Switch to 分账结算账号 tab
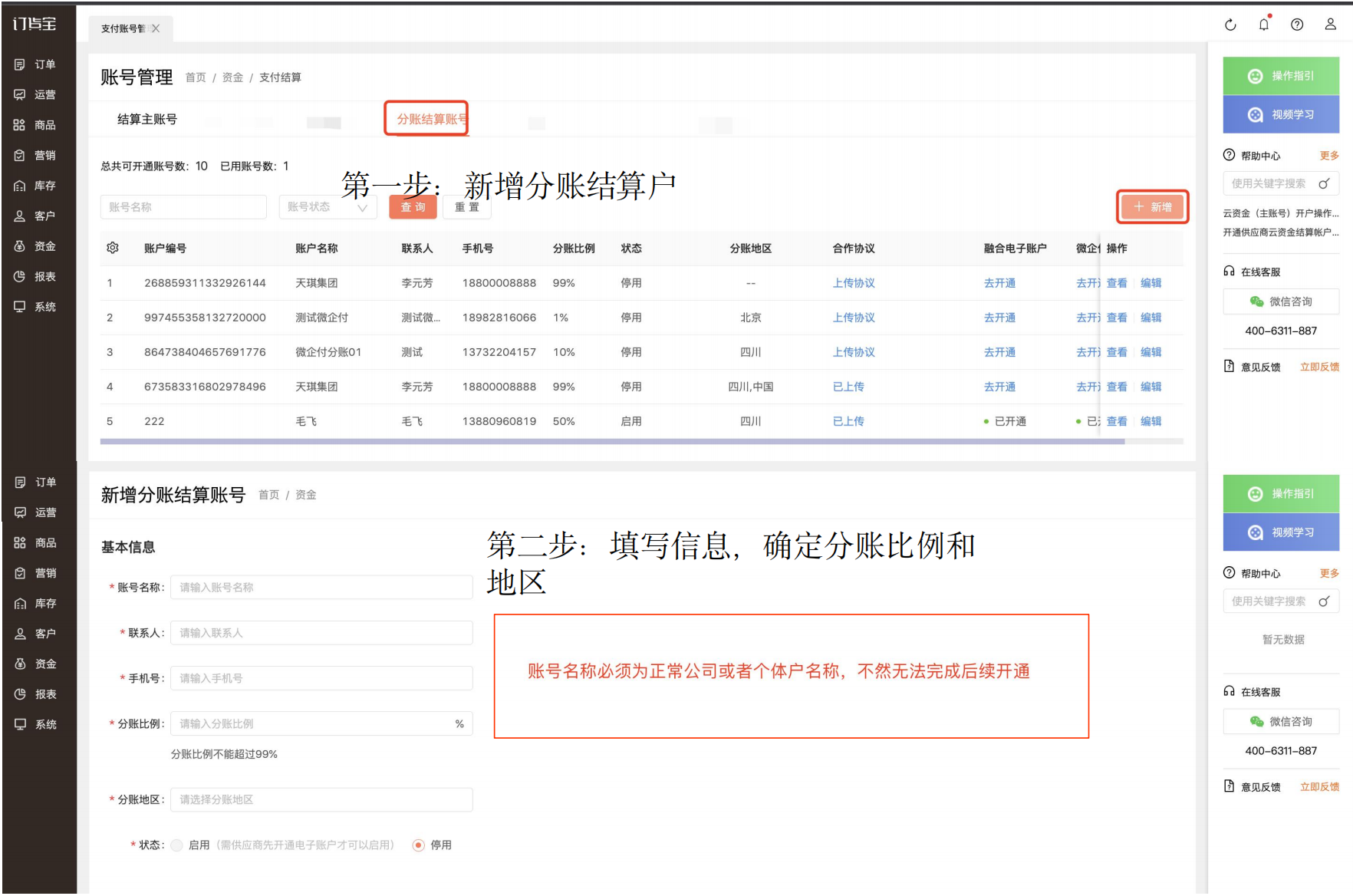 coord(432,119)
